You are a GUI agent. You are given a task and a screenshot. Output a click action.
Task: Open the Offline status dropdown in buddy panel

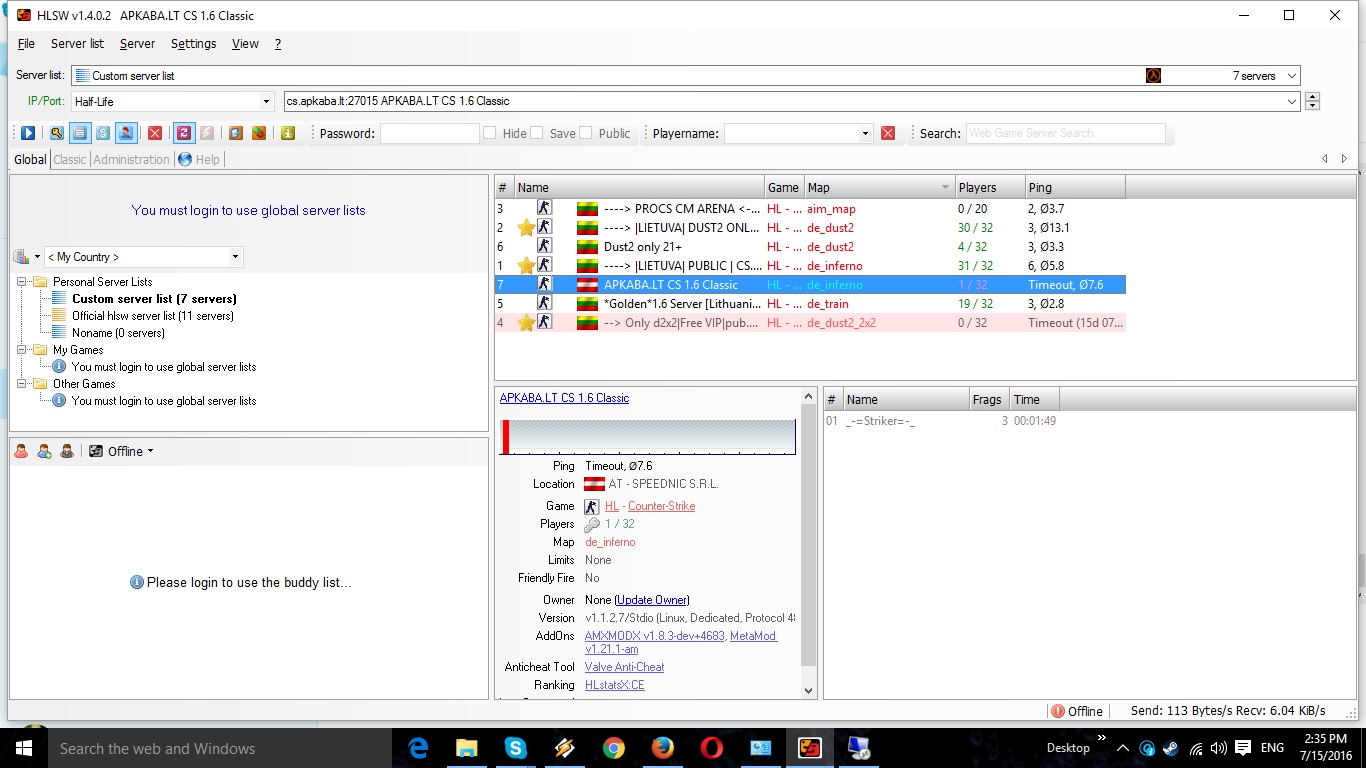122,451
